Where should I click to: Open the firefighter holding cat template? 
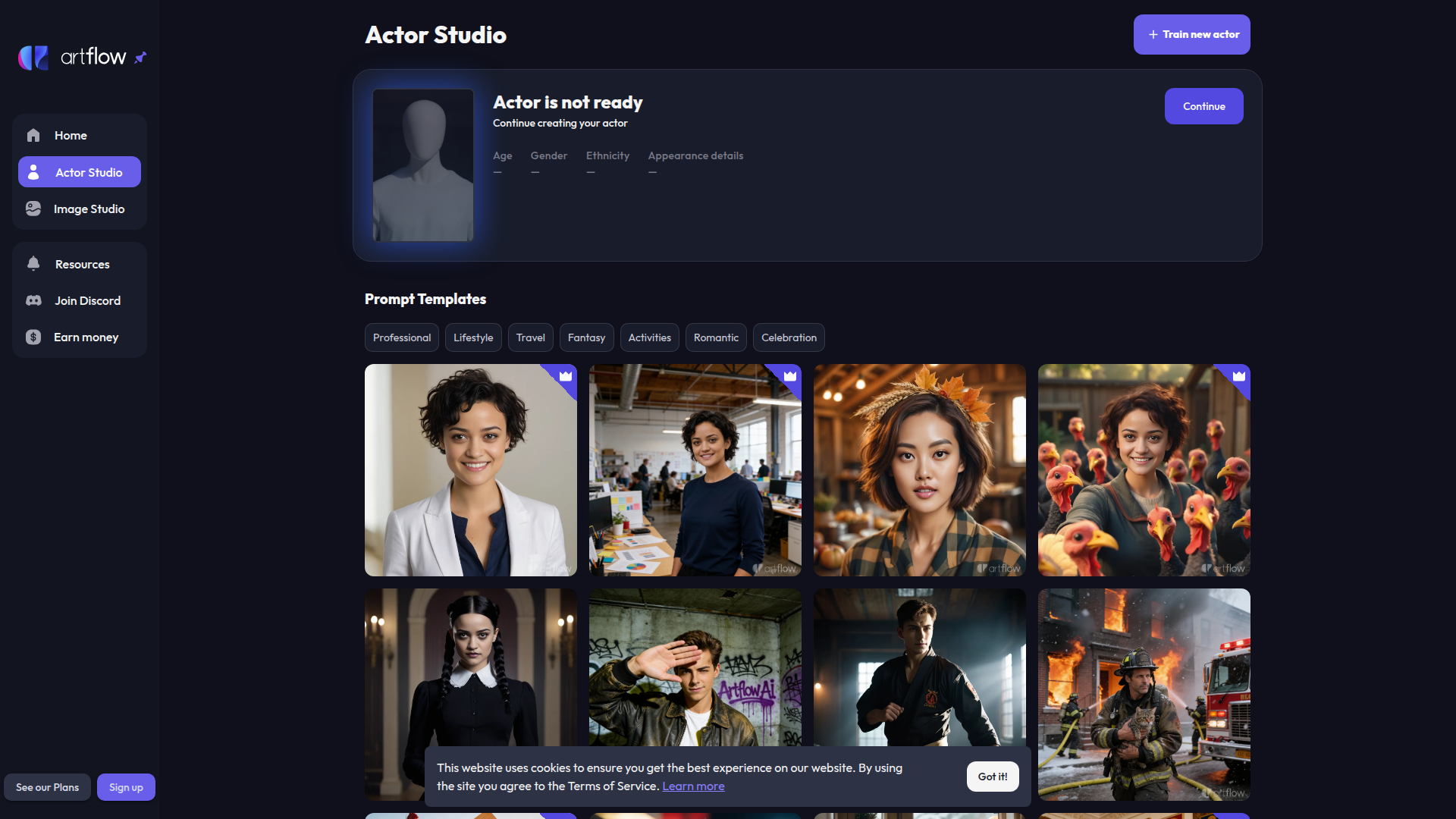pos(1144,694)
